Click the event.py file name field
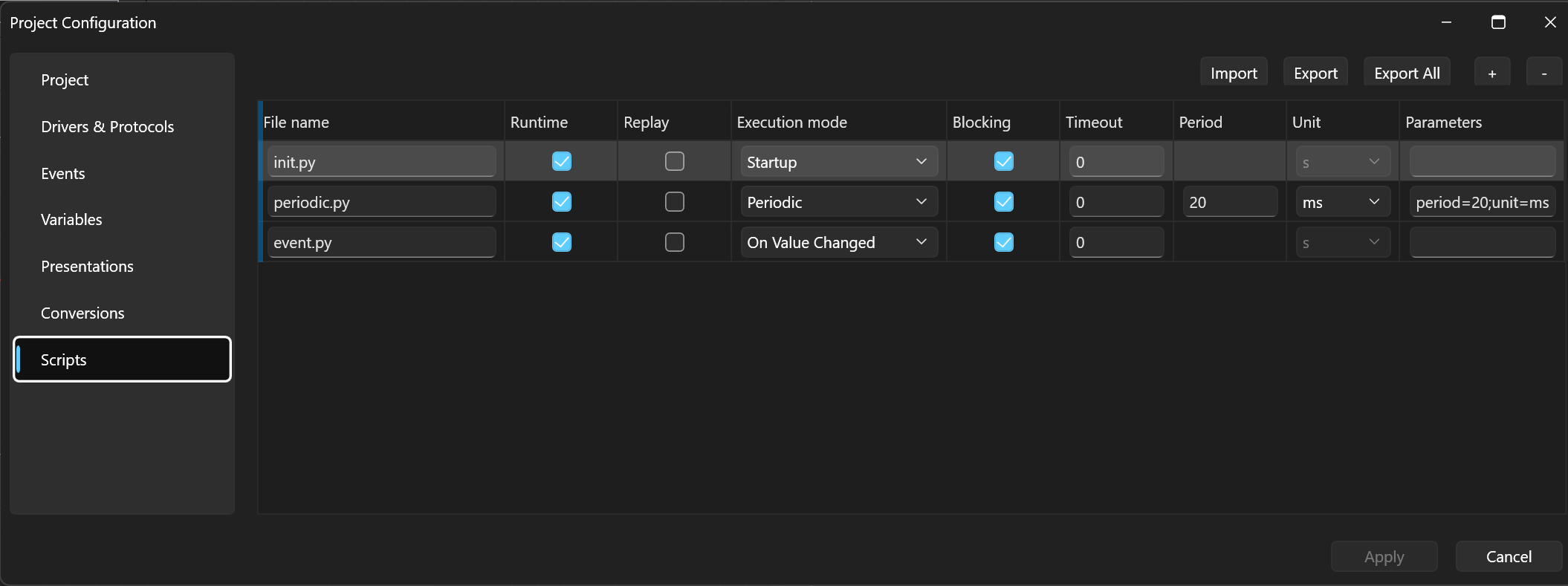Screen dimensions: 1568x586 pyautogui.click(x=382, y=242)
